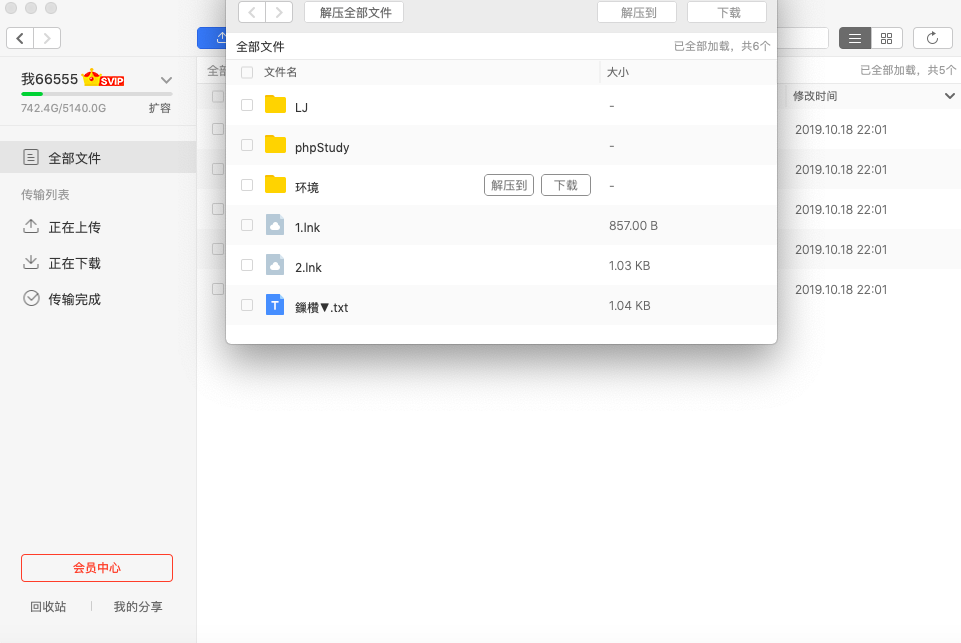Screen dimensions: 961x643
Task: Click 下载 button on 环境 row
Action: click(x=566, y=185)
